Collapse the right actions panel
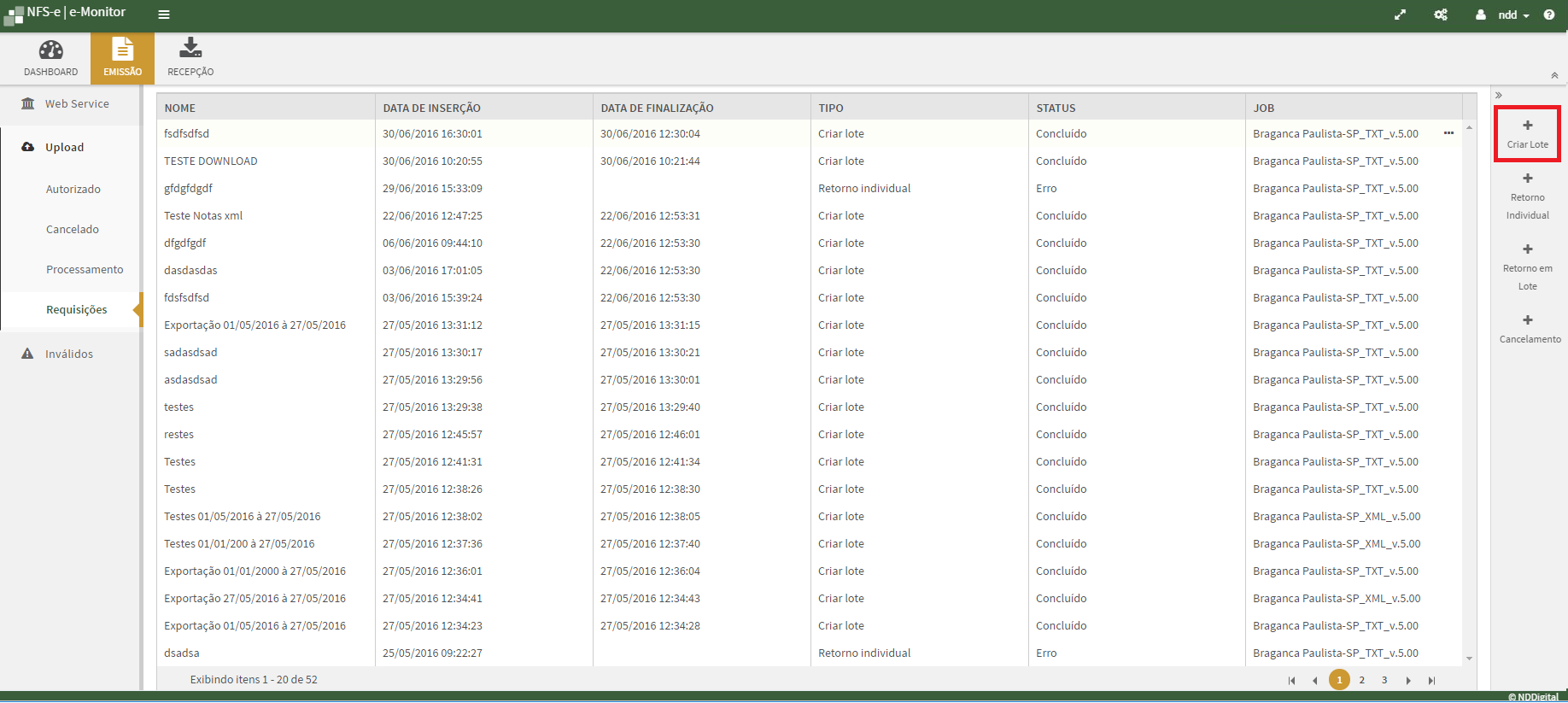The width and height of the screenshot is (1568, 703). coord(1499,95)
